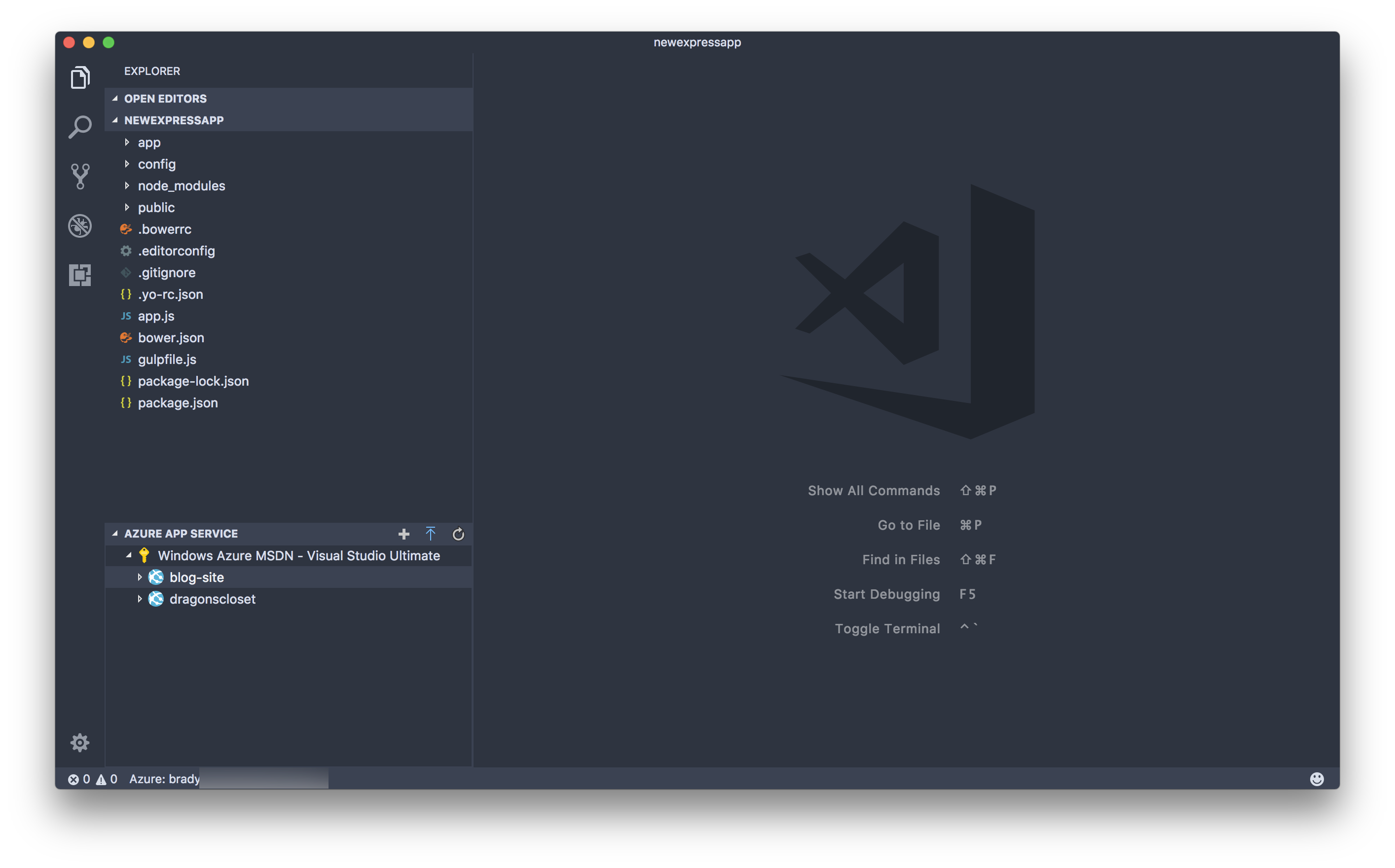
Task: Click the Start Debugging hint text
Action: pos(886,594)
